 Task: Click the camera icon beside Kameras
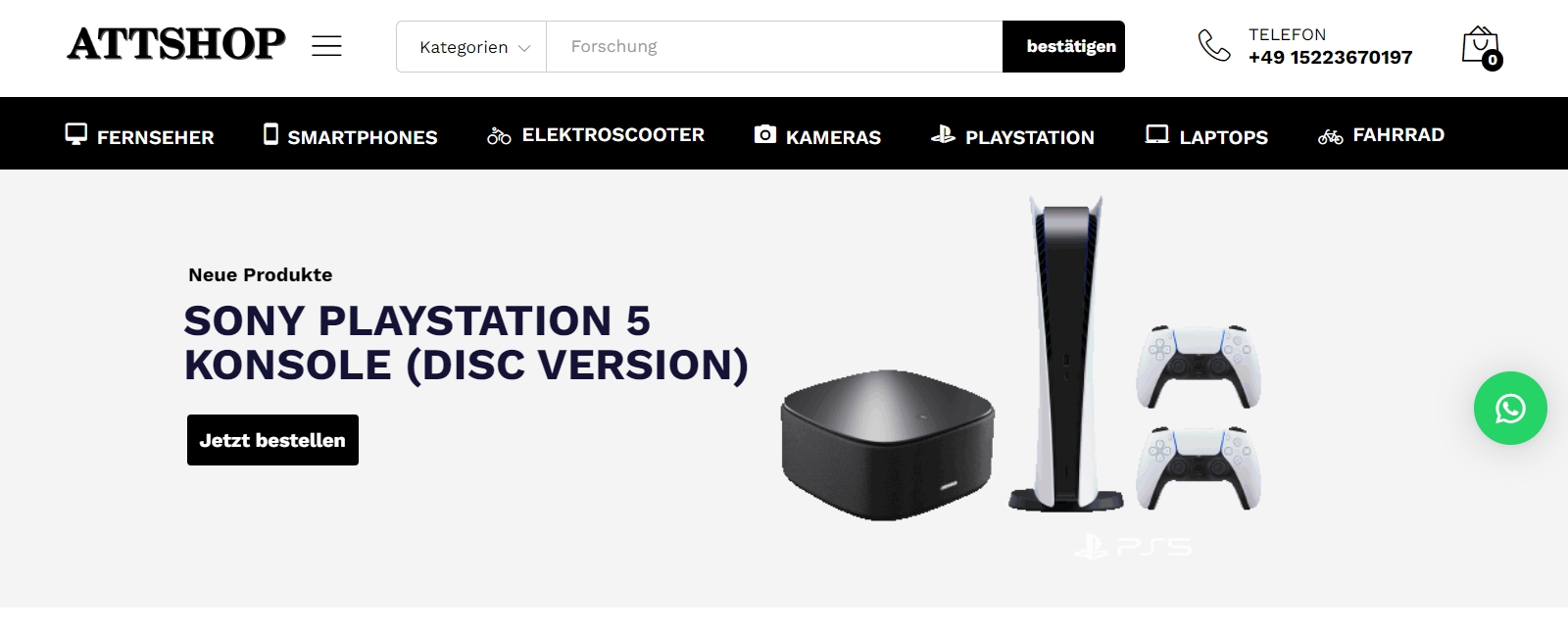click(x=765, y=134)
